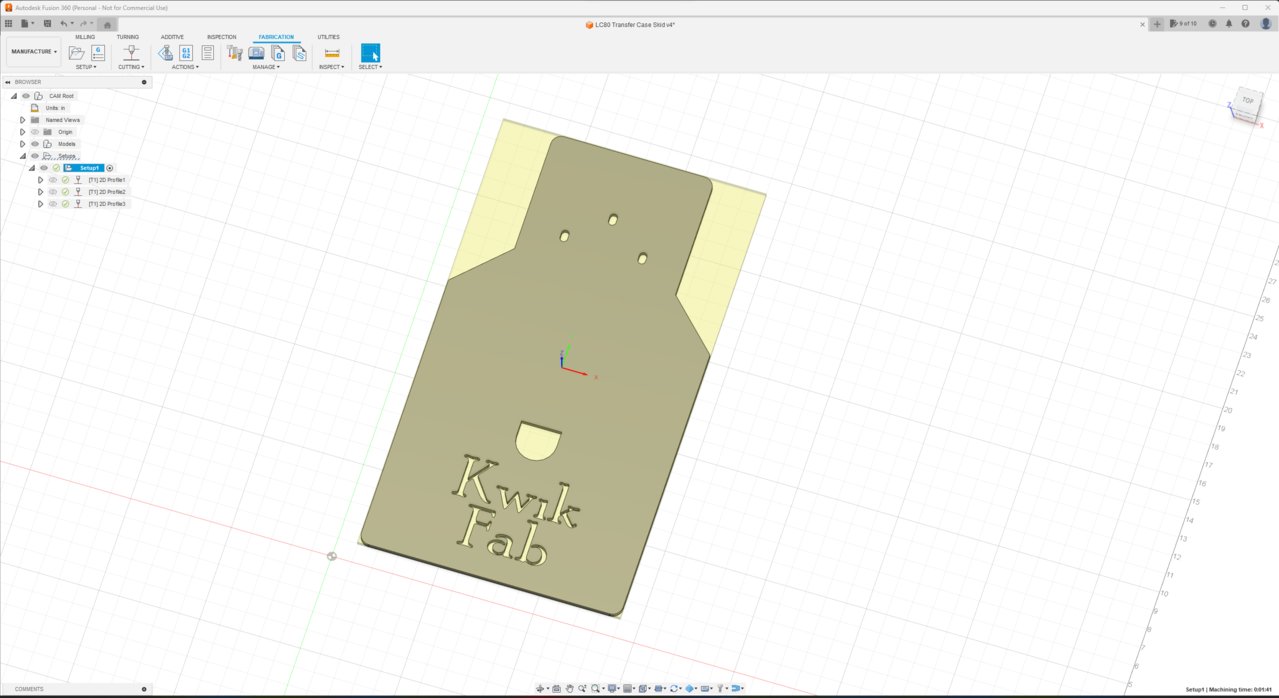The image size is (1279, 698).
Task: Collapse the BROWSER panel arrows
Action: [x=7, y=82]
